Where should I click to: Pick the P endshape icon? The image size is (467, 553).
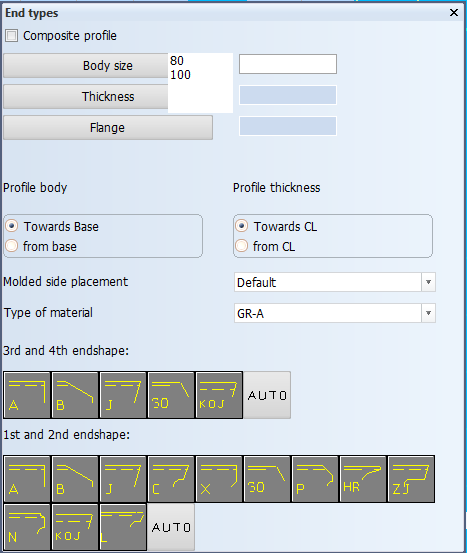pyautogui.click(x=315, y=479)
